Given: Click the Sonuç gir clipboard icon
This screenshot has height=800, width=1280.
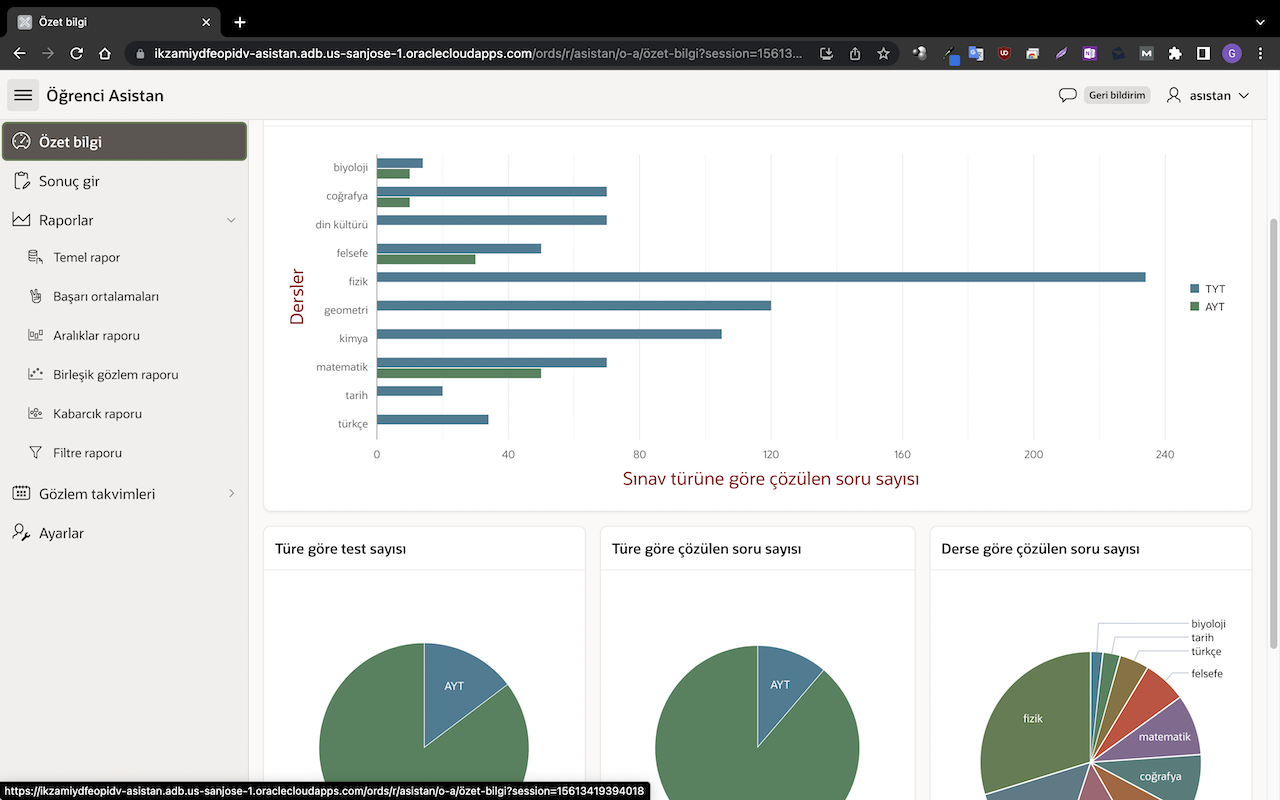Looking at the screenshot, I should [x=21, y=181].
